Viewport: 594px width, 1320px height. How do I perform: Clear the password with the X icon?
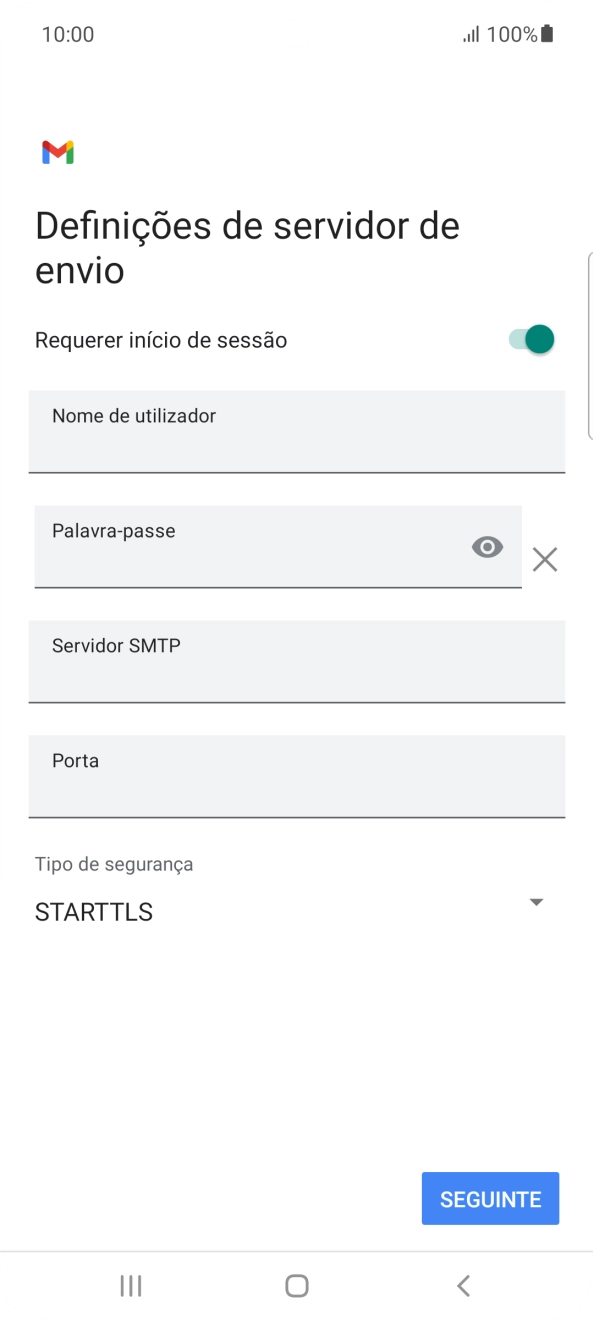coord(544,559)
